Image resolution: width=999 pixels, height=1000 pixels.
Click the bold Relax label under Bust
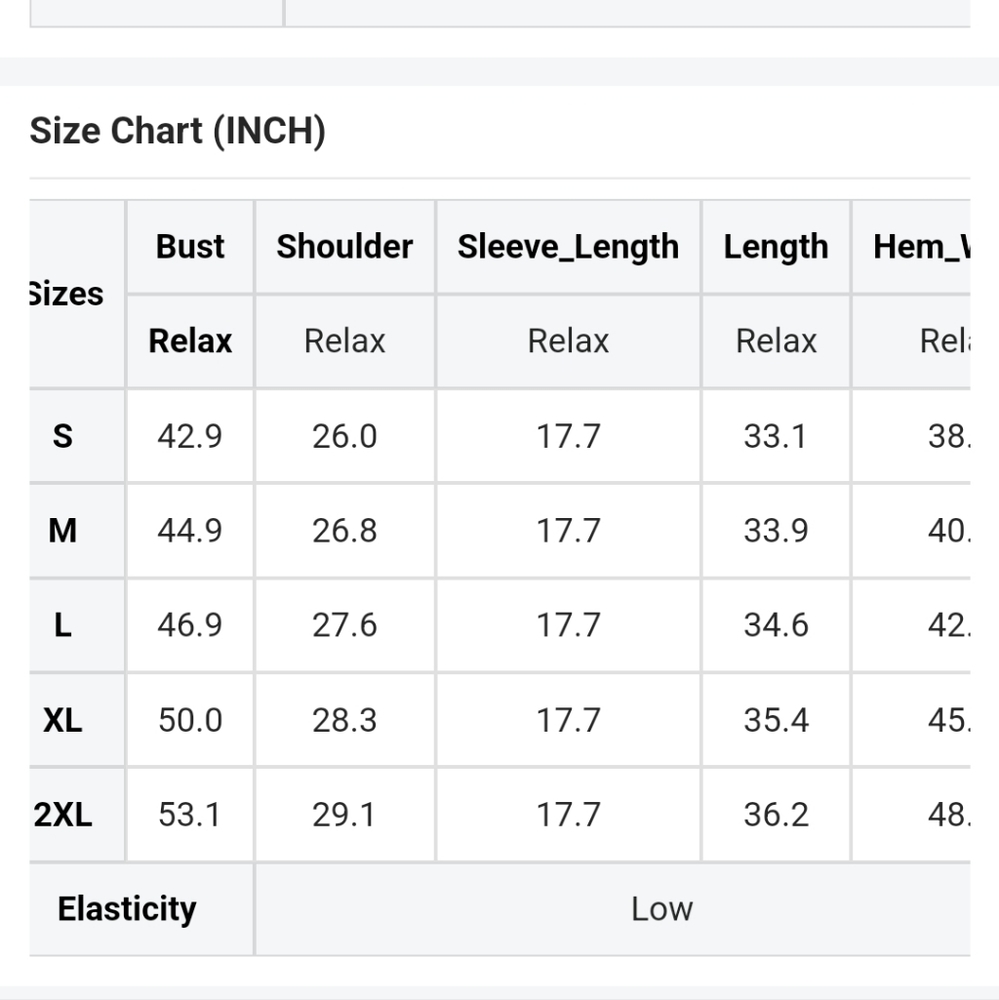[x=190, y=341]
